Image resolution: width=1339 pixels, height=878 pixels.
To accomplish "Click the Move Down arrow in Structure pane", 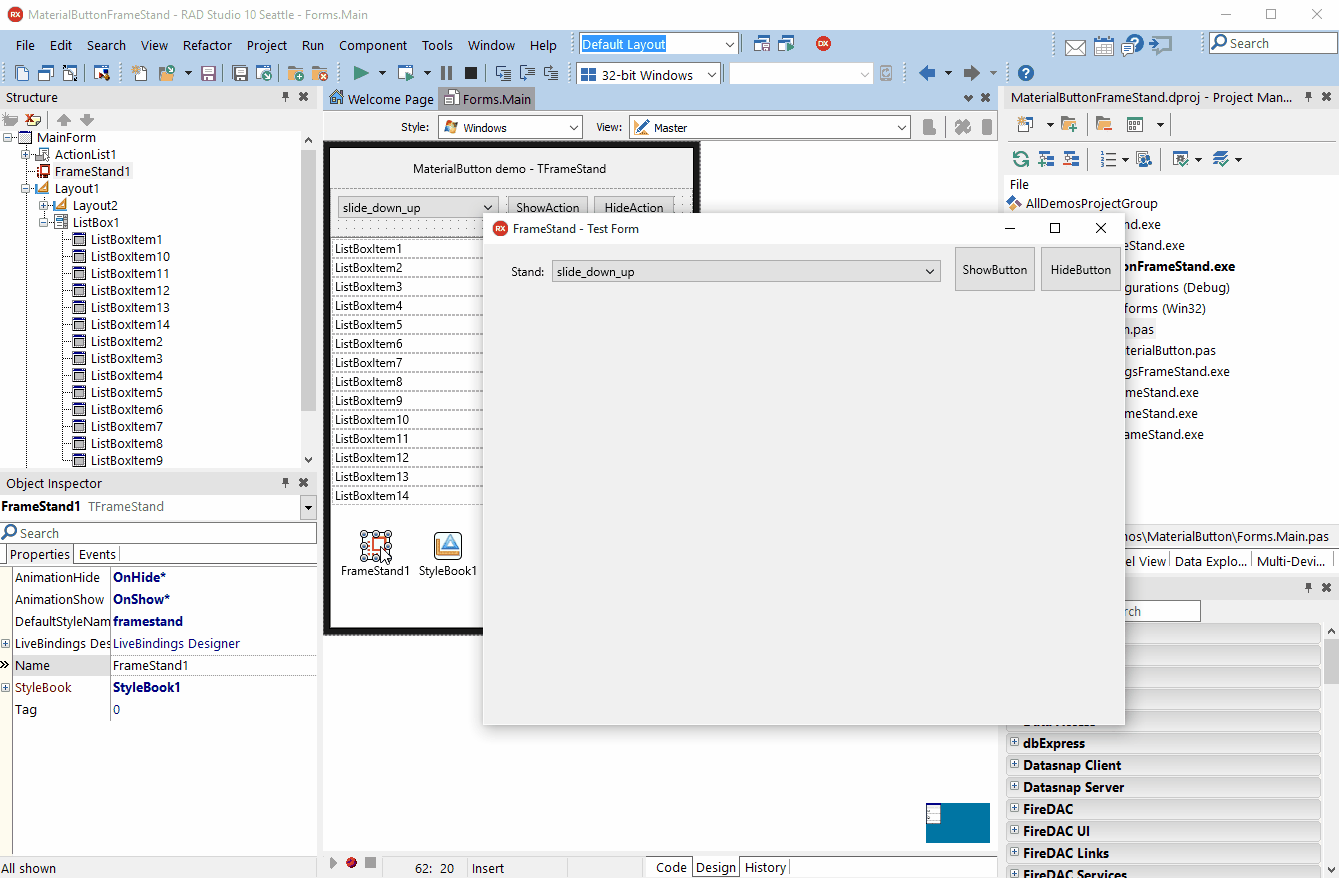I will (86, 120).
